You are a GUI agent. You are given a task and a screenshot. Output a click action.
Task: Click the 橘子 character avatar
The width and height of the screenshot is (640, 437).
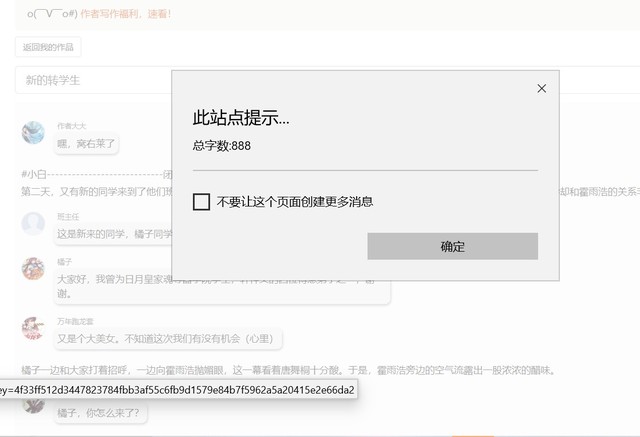(33, 269)
